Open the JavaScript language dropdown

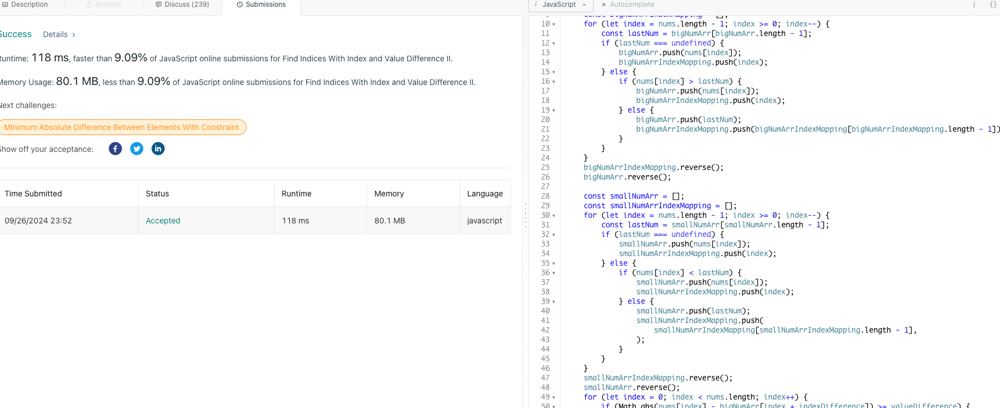point(560,5)
